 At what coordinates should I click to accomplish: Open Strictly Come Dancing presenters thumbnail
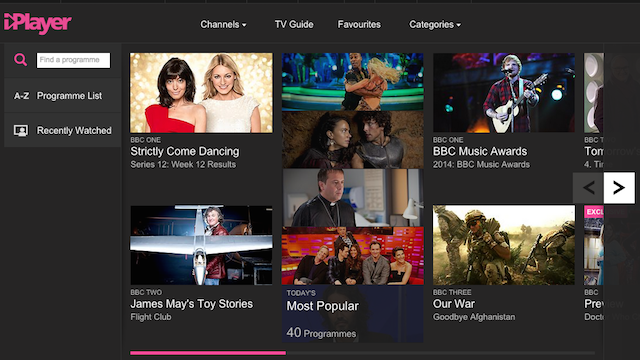(x=201, y=93)
